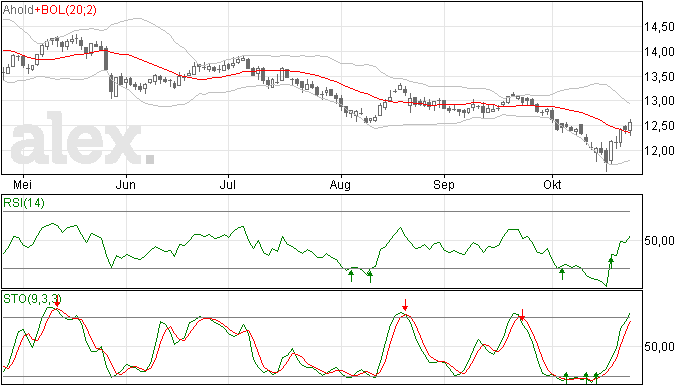This screenshot has width=690, height=387.
Task: Click the red STO sell arrow near Mei
Action: coord(57,302)
